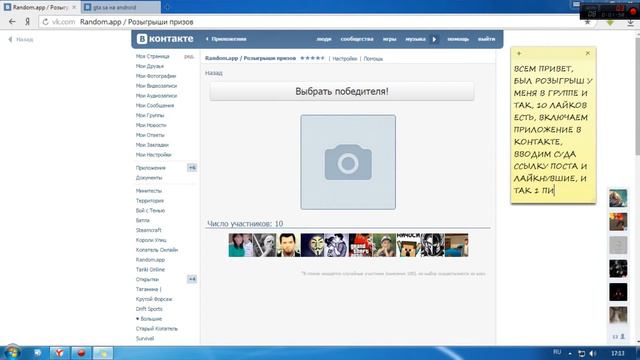This screenshot has width=640, height=360.
Task: Open the "люди" header menu item
Action: [x=324, y=39]
